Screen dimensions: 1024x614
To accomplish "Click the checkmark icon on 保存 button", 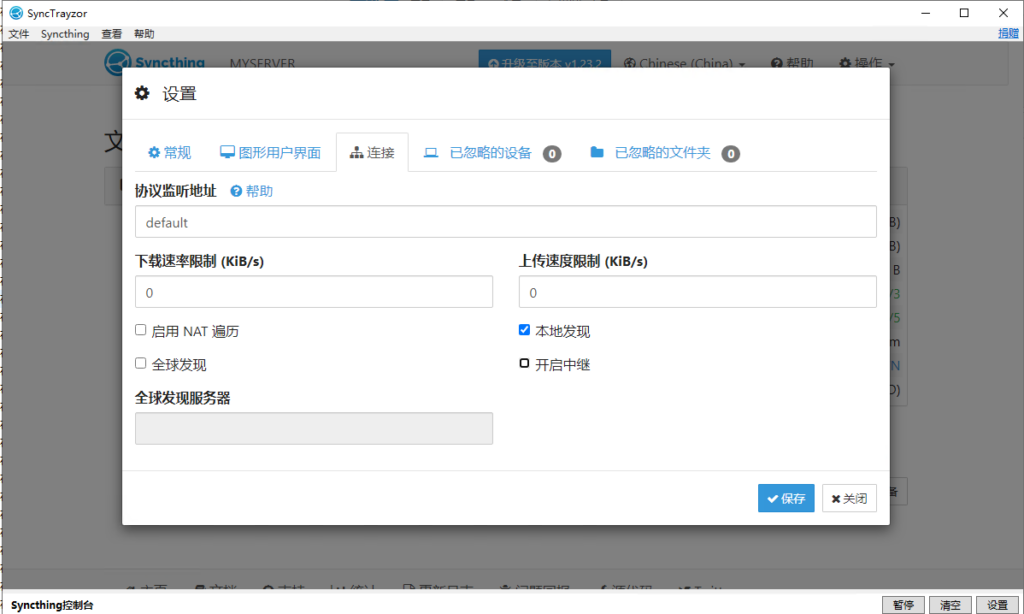I will click(x=773, y=499).
